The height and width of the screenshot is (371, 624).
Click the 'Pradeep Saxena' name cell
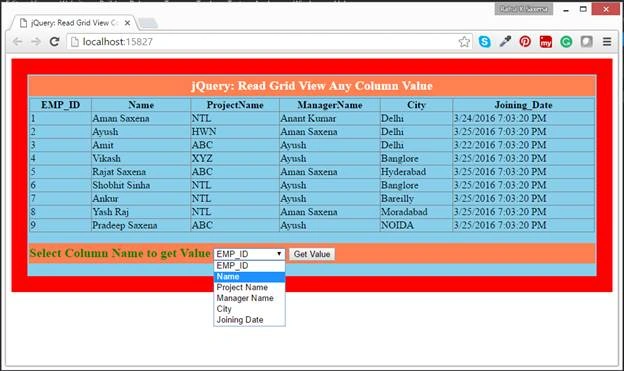[141, 225]
